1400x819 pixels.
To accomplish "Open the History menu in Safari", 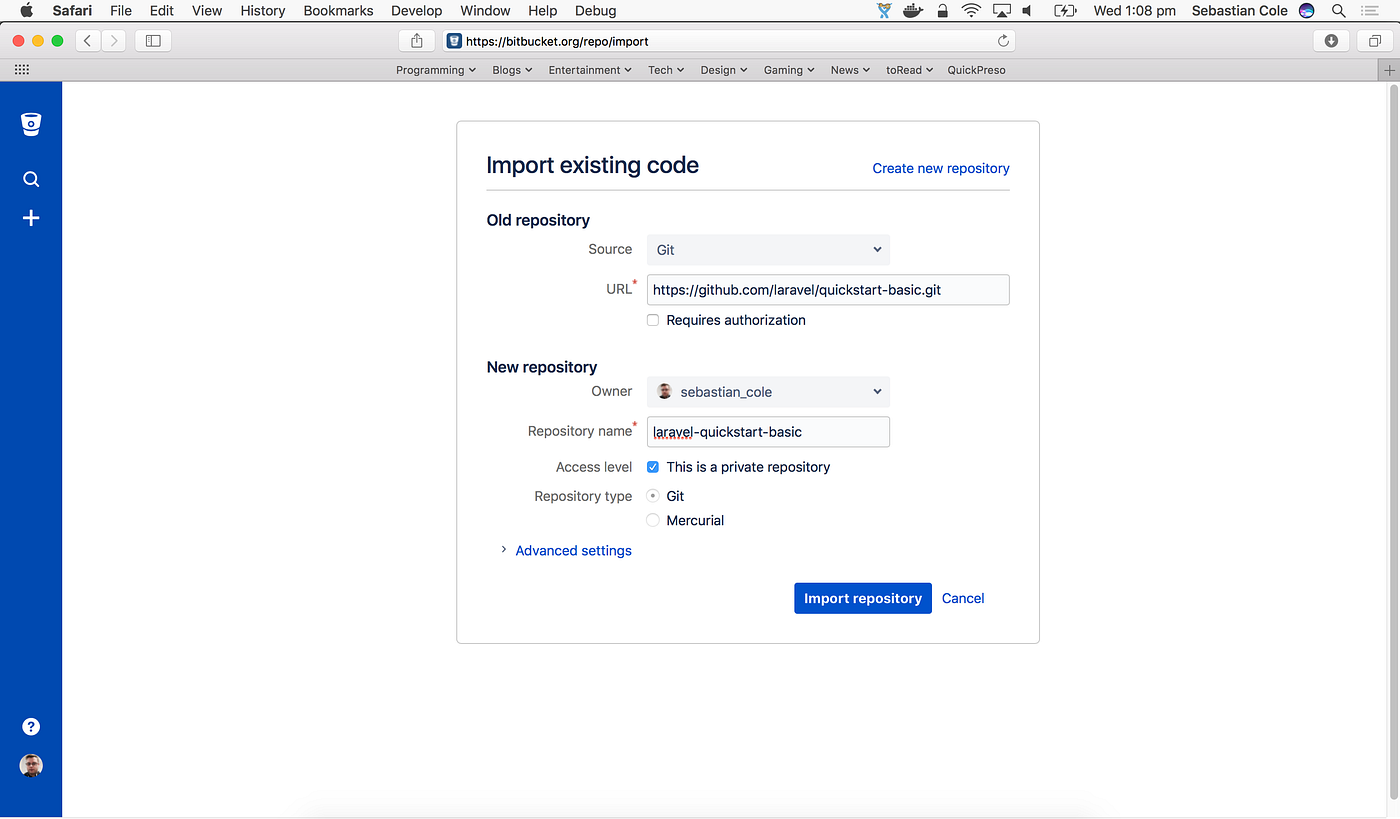I will pos(262,11).
